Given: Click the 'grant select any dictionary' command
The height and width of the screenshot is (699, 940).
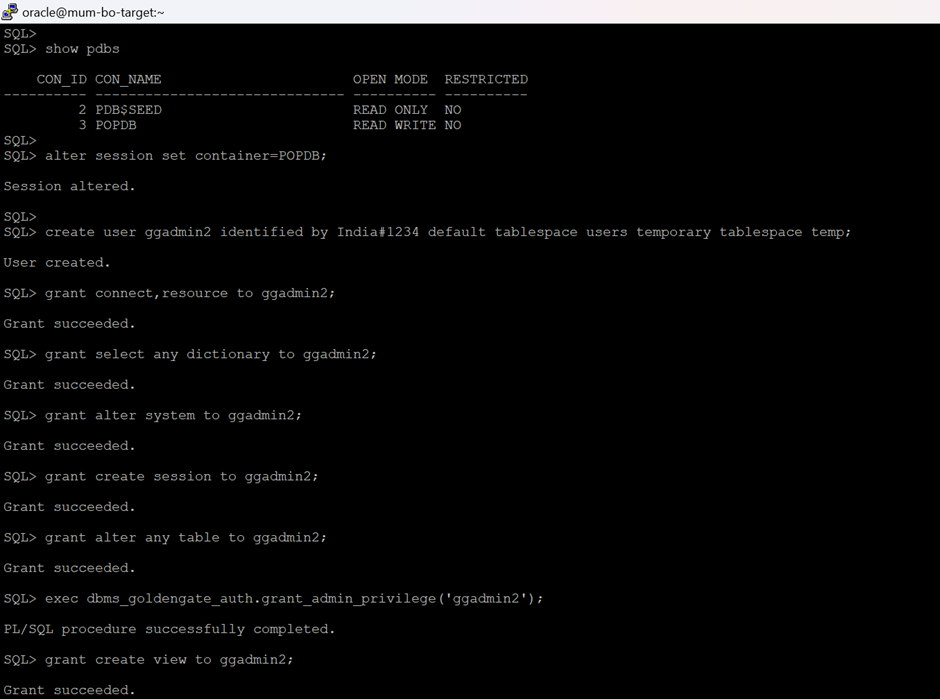Looking at the screenshot, I should [211, 354].
